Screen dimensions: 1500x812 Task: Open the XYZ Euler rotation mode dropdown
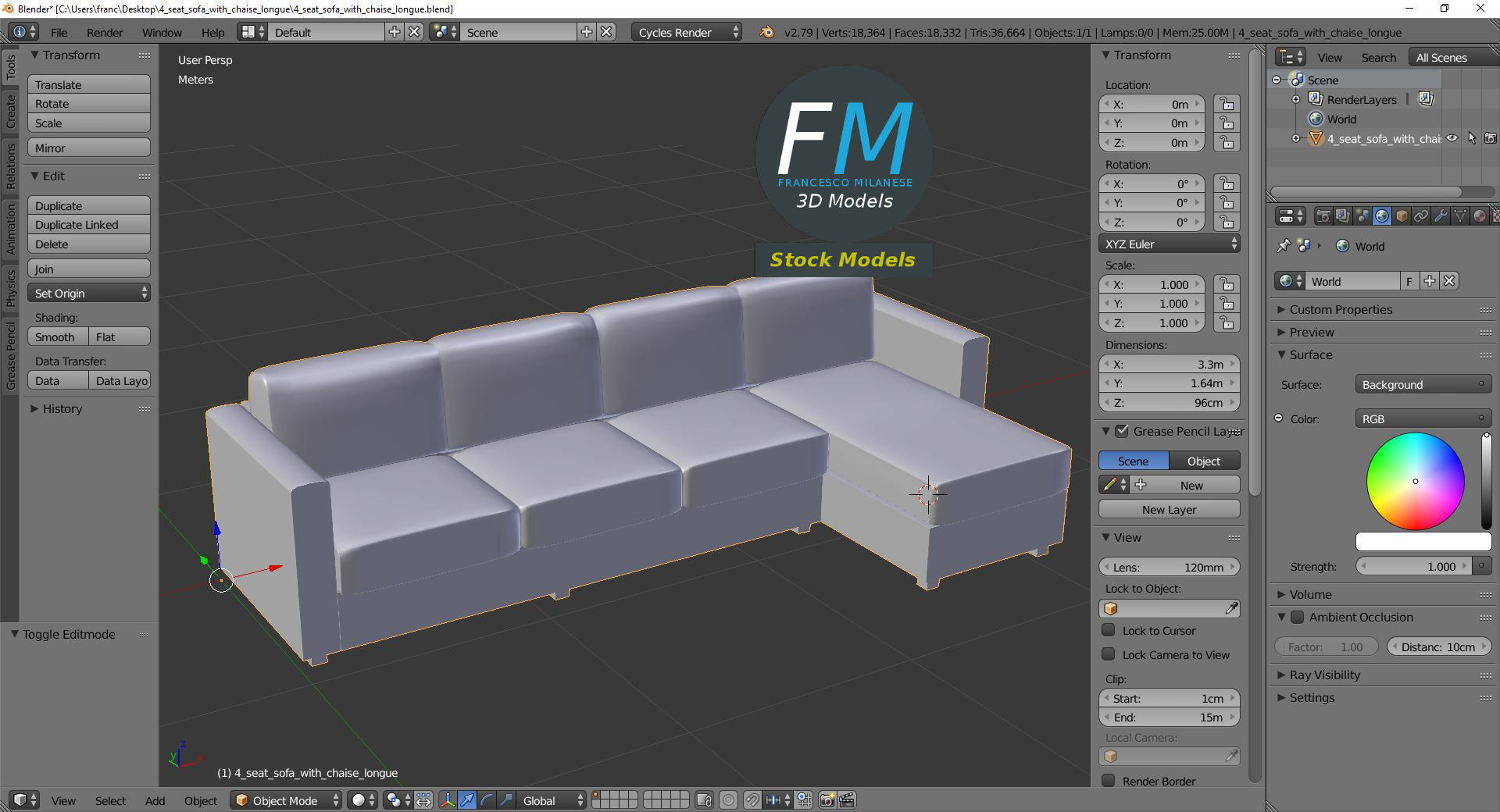click(1170, 244)
